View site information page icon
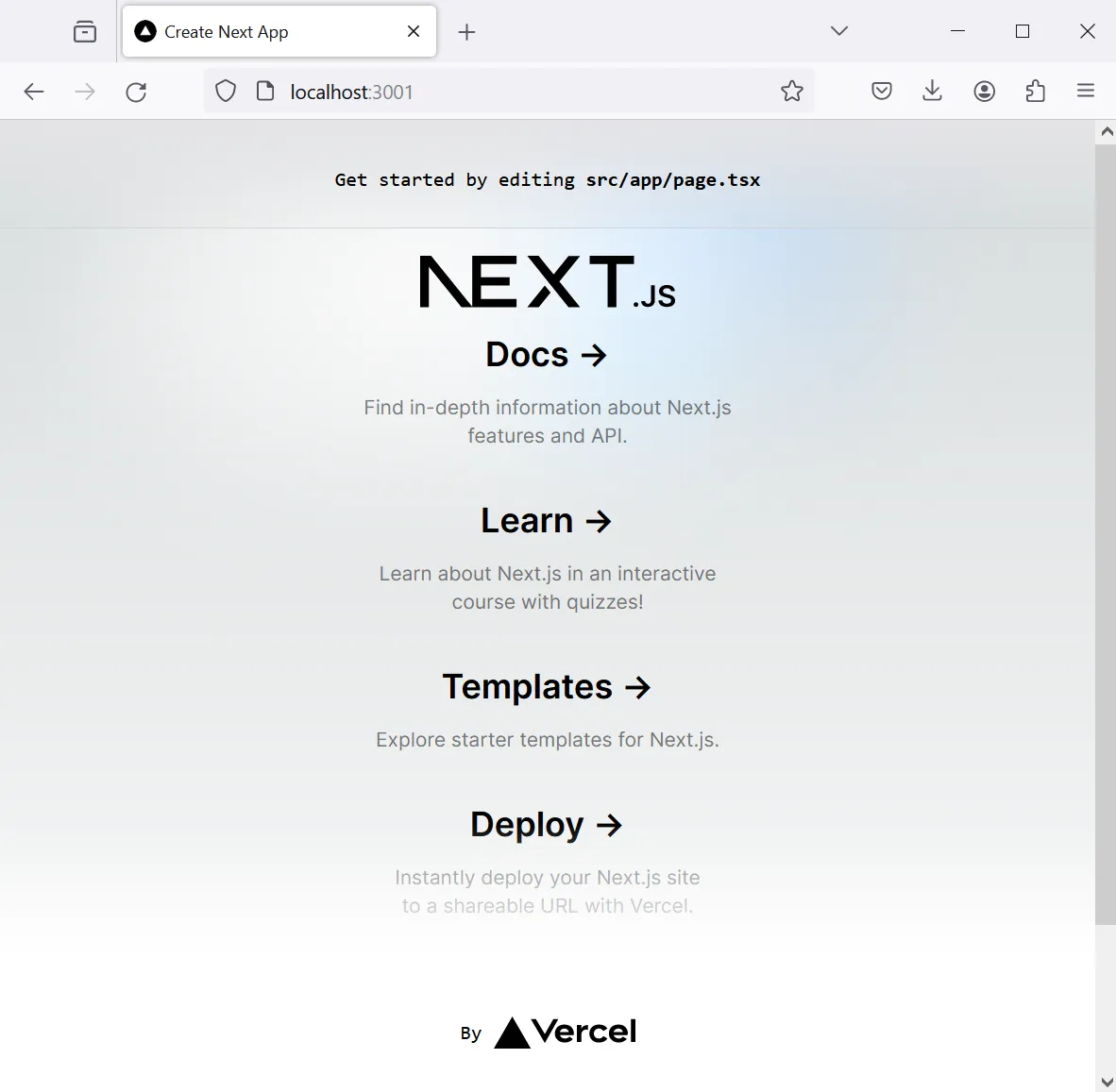The width and height of the screenshot is (1116, 1092). pyautogui.click(x=265, y=91)
